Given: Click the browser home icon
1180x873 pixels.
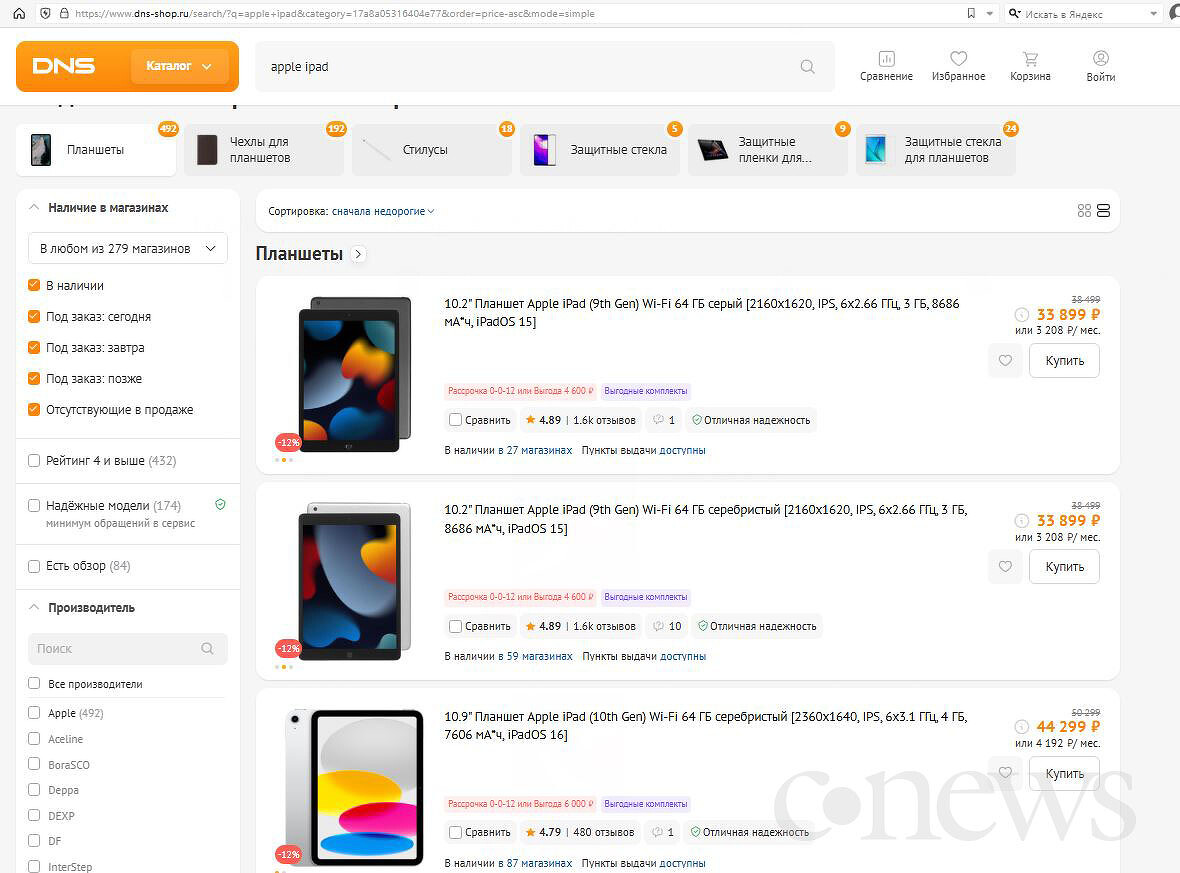Looking at the screenshot, I should click(20, 14).
